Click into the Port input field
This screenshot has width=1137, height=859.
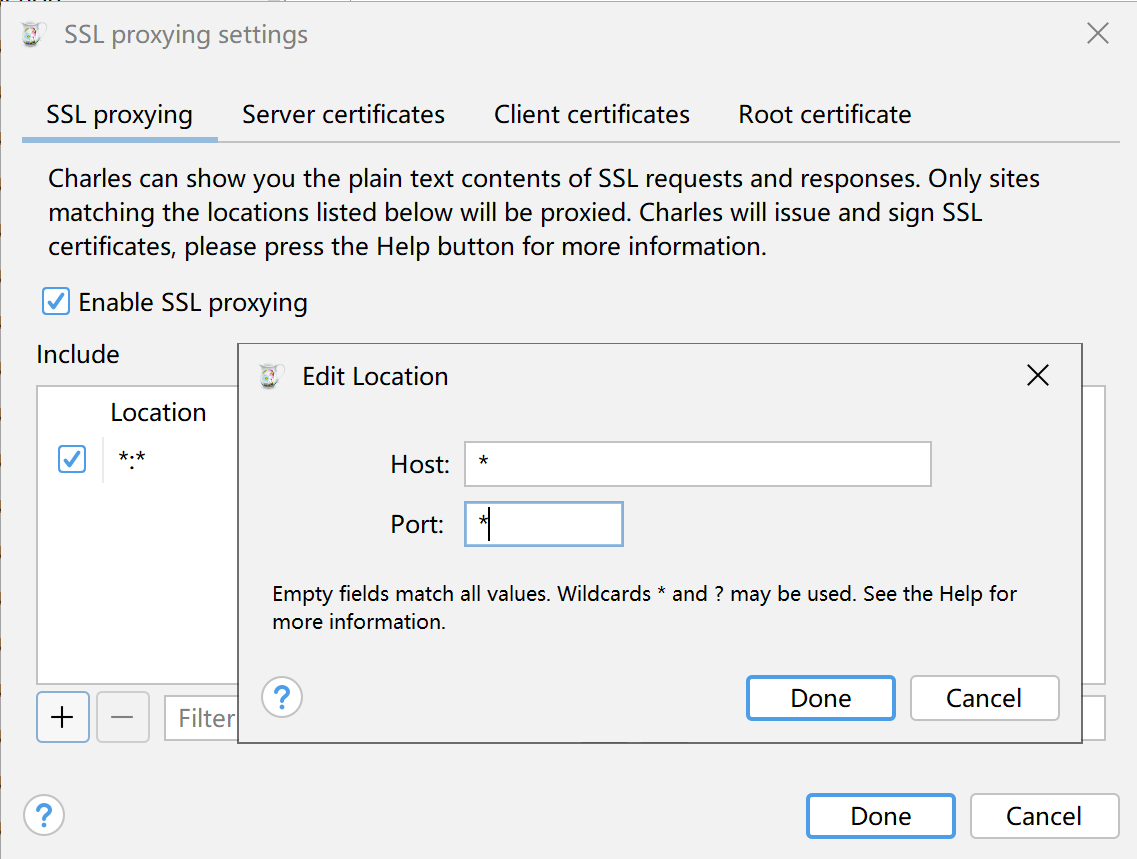coord(544,524)
